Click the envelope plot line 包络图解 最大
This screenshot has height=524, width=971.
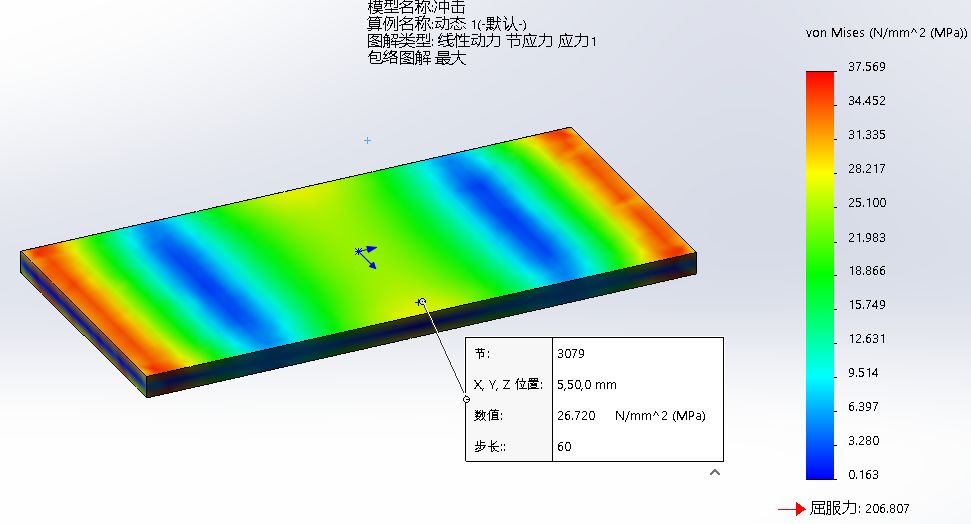pyautogui.click(x=416, y=58)
